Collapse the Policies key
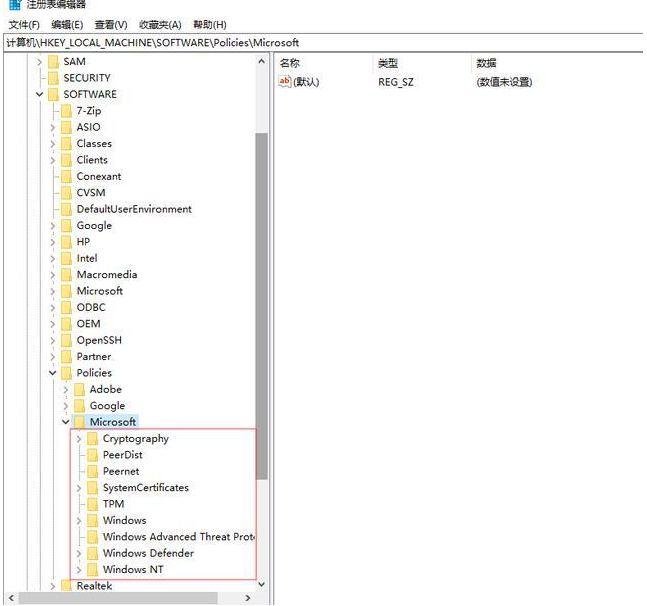This screenshot has width=647, height=606. [53, 373]
